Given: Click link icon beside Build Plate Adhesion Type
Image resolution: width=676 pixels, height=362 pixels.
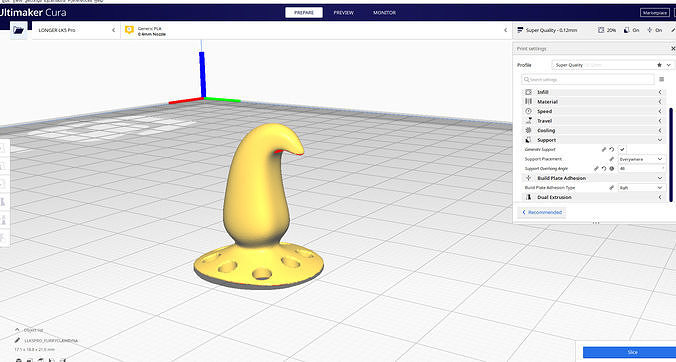Looking at the screenshot, I should tap(611, 187).
